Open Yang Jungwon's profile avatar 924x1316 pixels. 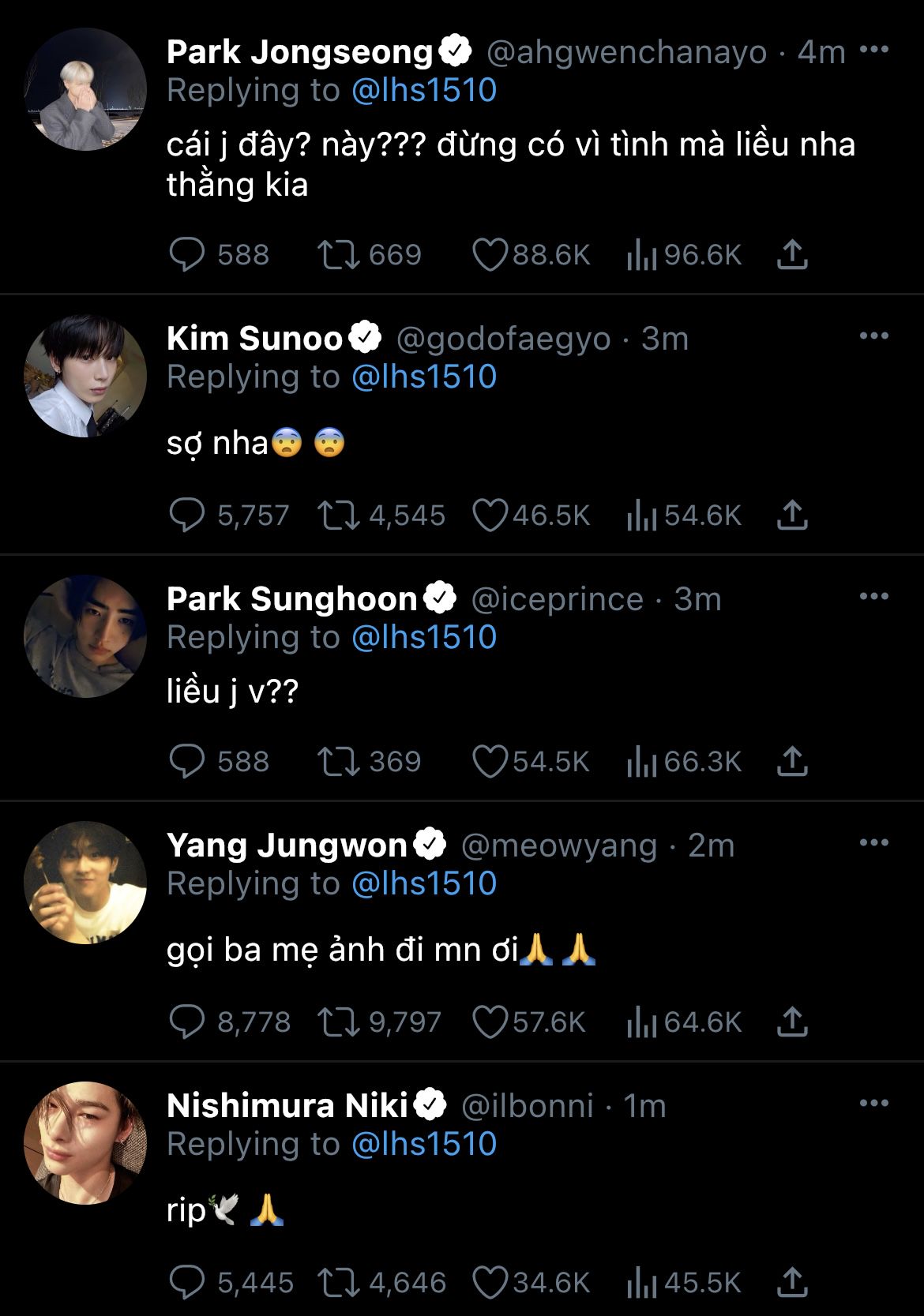(85, 883)
